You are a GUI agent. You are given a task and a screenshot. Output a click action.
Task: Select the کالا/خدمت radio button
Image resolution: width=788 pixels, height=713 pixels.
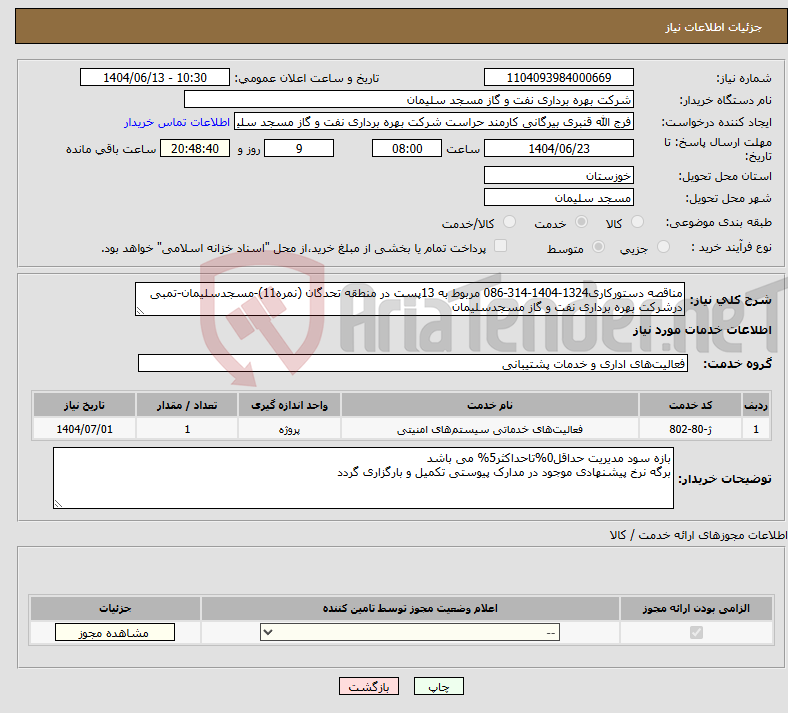(x=509, y=222)
